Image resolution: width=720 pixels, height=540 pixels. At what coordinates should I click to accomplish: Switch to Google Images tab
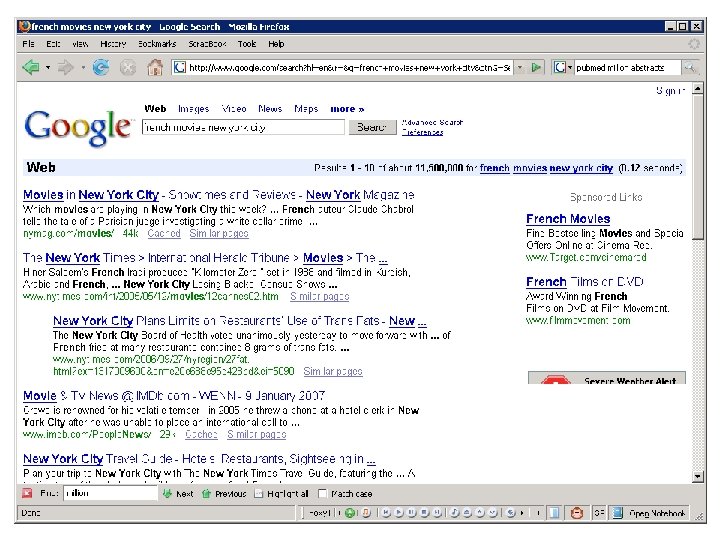(x=193, y=109)
